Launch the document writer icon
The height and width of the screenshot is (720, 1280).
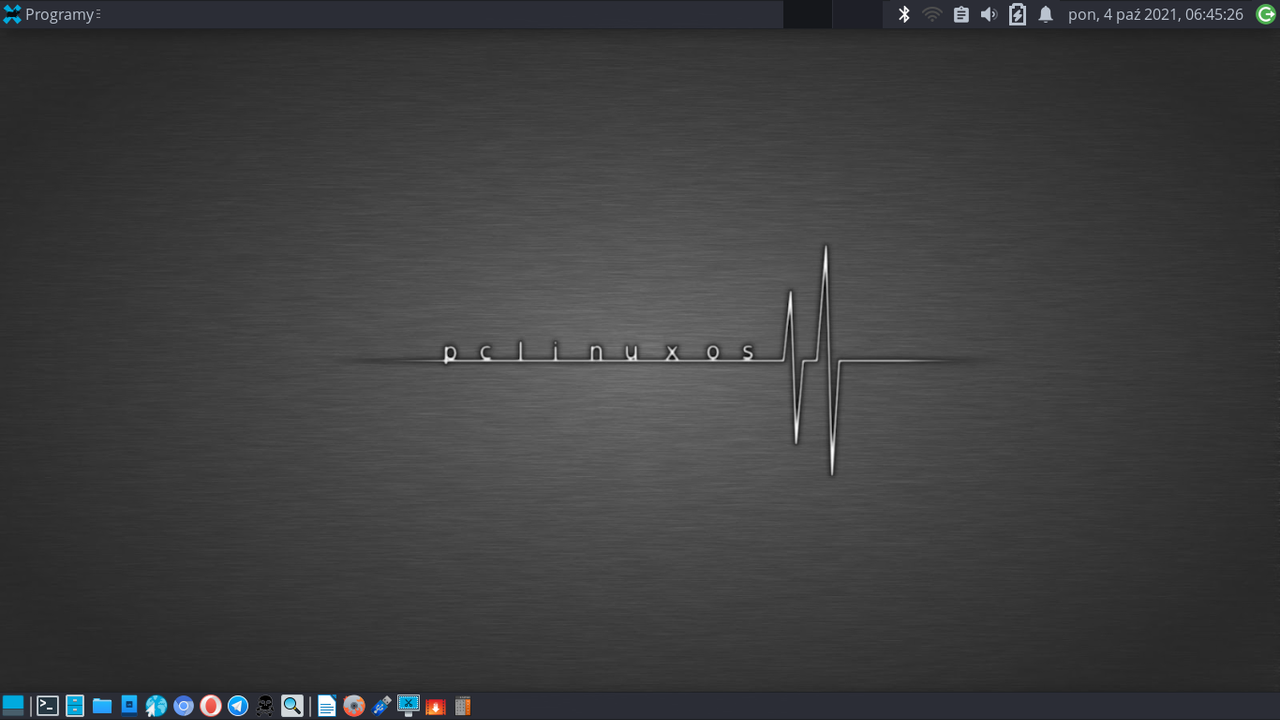tap(326, 706)
